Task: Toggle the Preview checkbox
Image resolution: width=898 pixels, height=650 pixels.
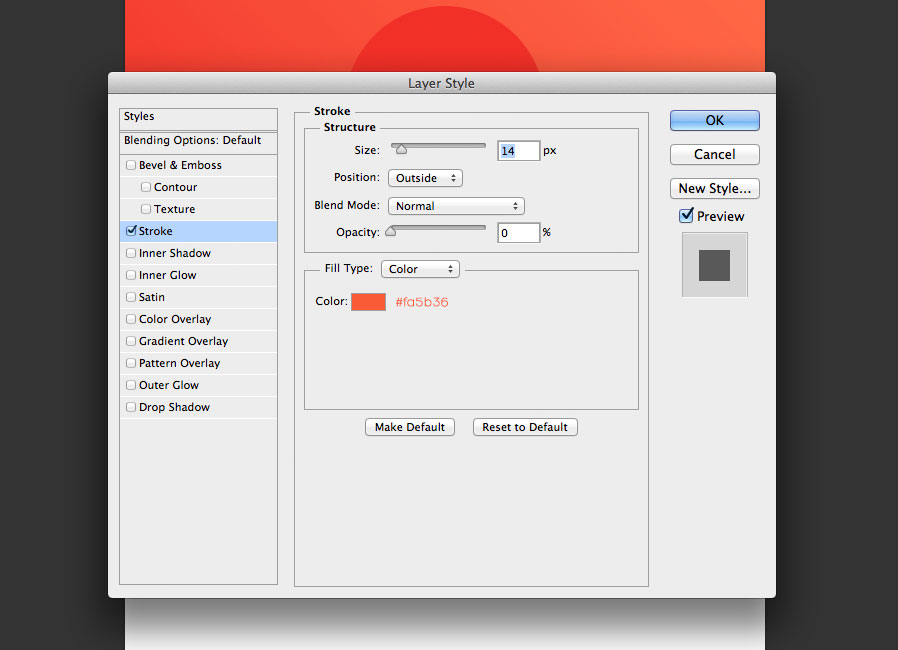Action: [687, 216]
